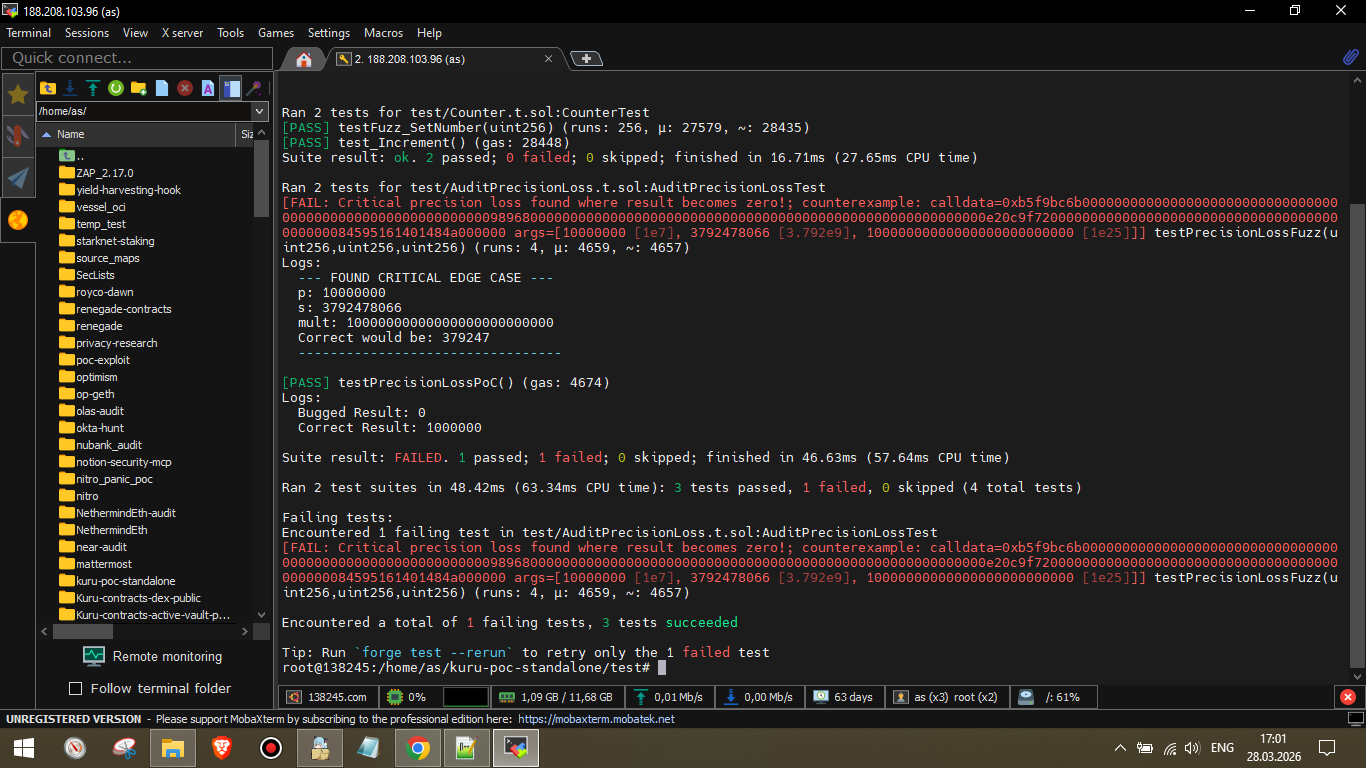1366x768 pixels.
Task: Close remote monitoring bar with red X
Action: tap(1348, 697)
